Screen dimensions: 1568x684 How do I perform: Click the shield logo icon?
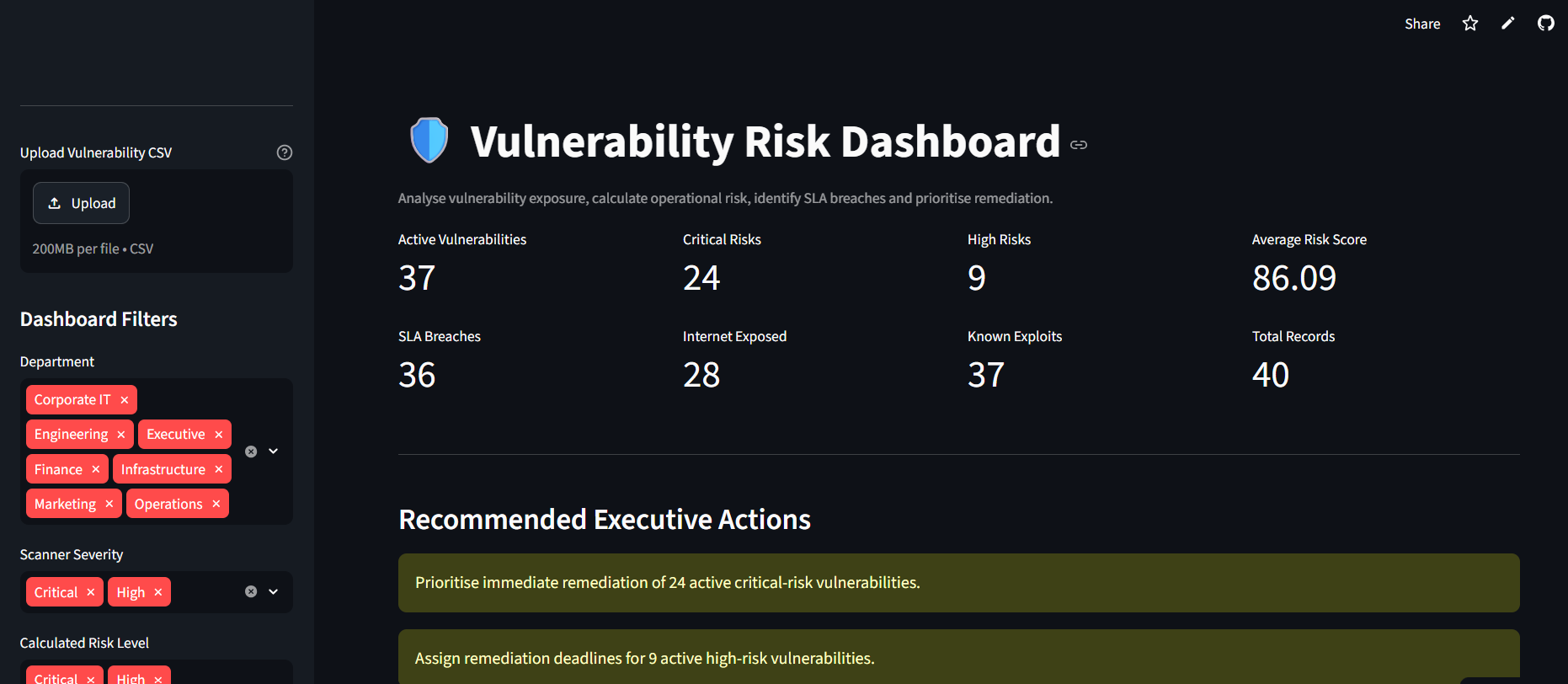(x=429, y=140)
